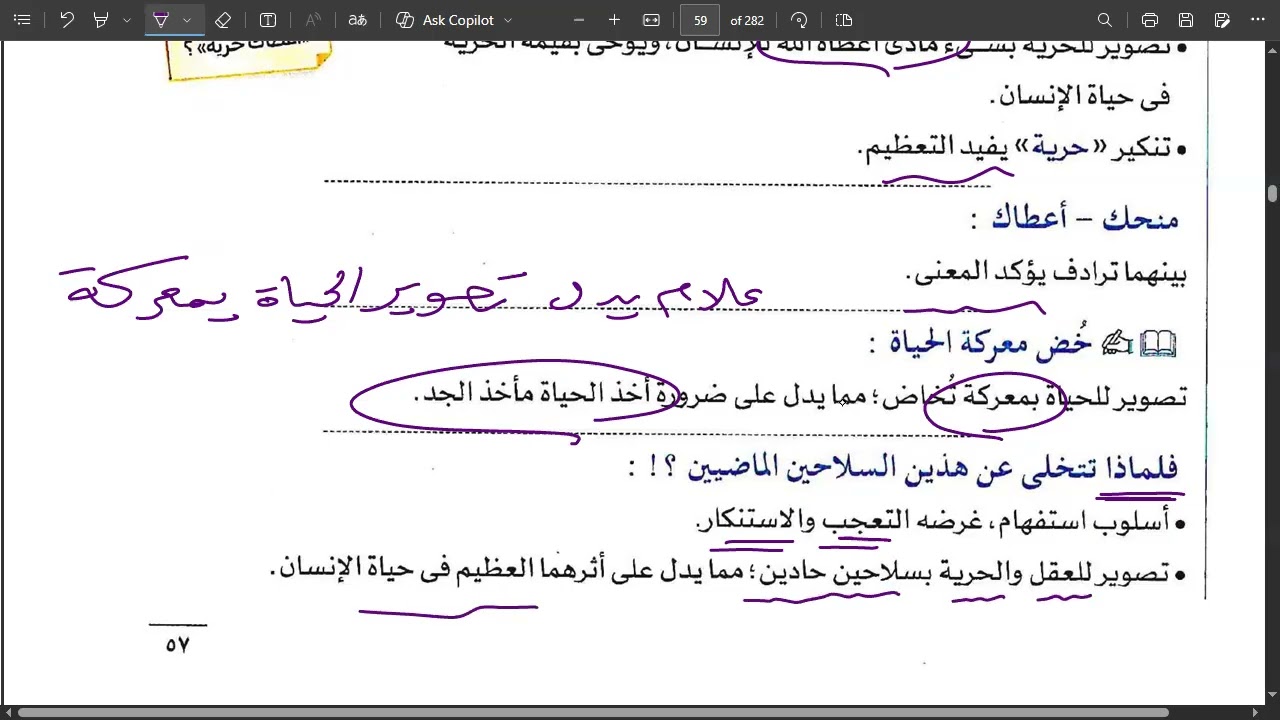Select the Erase tool
1280x720 pixels.
click(223, 20)
